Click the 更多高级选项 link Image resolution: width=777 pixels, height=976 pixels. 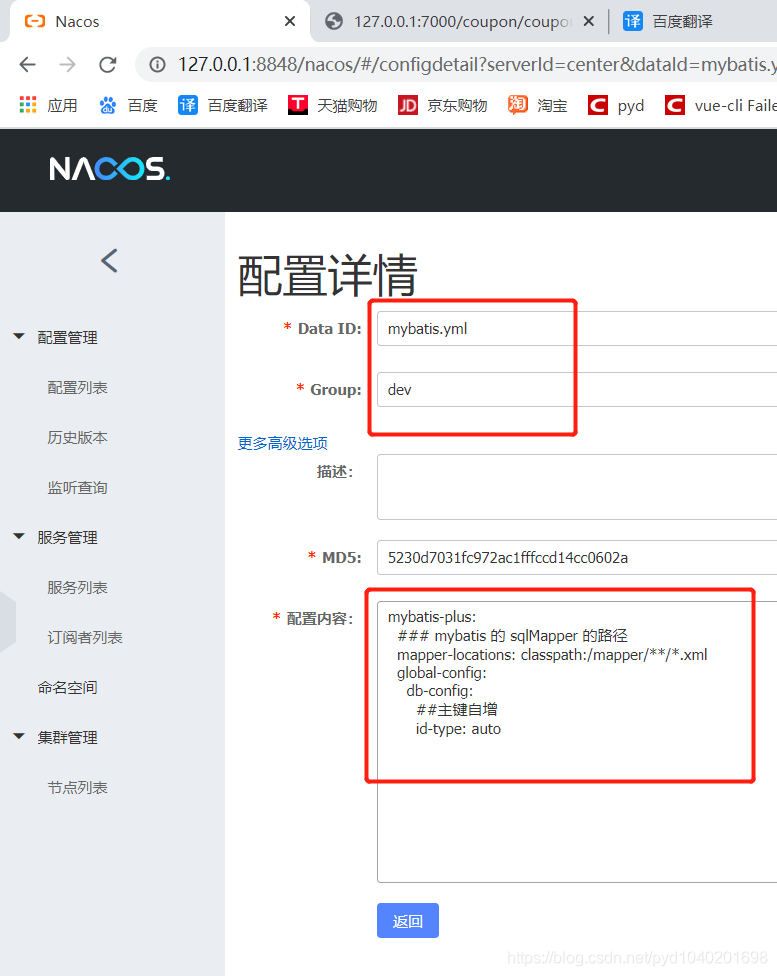[x=283, y=443]
